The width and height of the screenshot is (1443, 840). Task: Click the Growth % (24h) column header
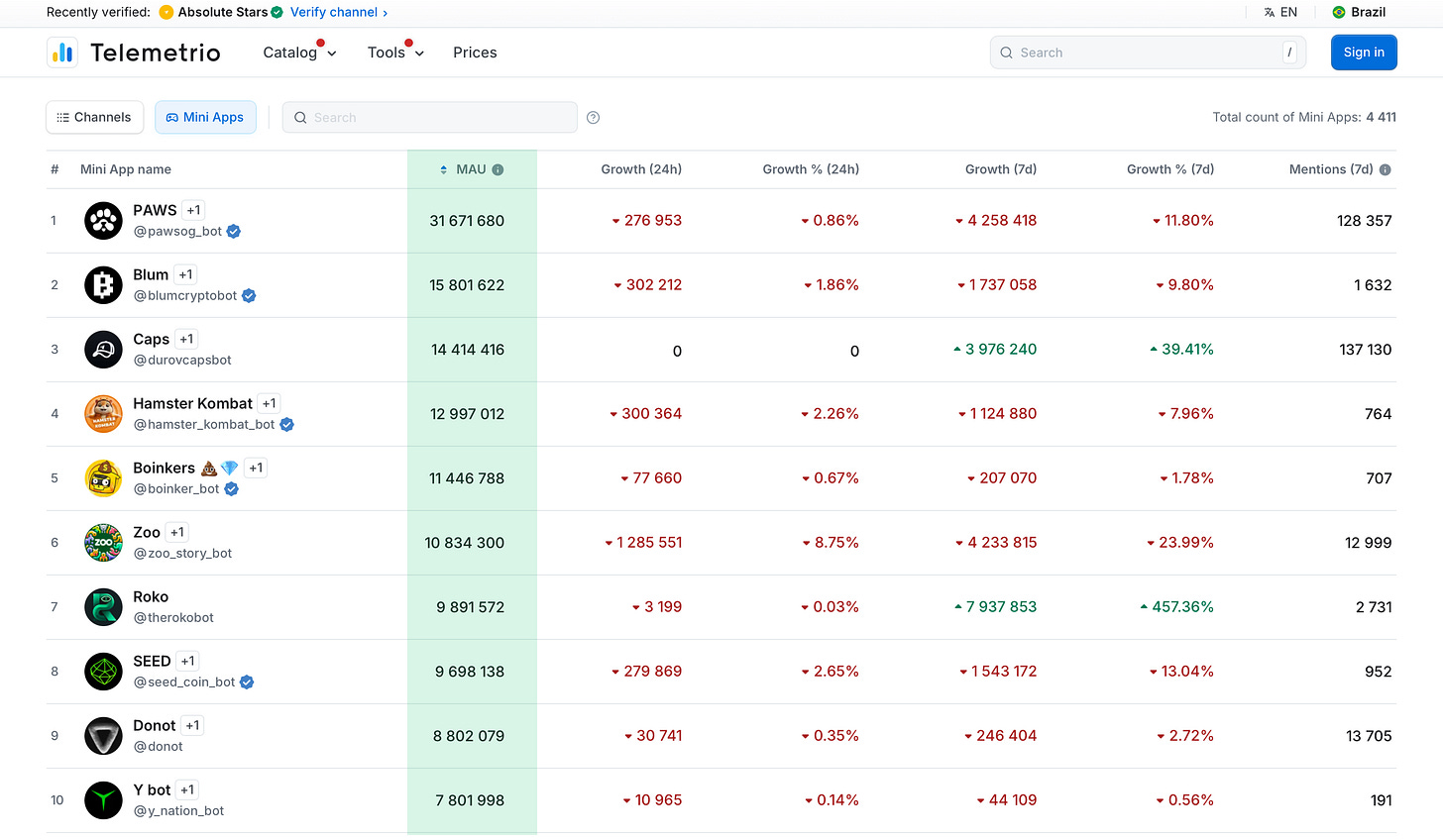[811, 169]
